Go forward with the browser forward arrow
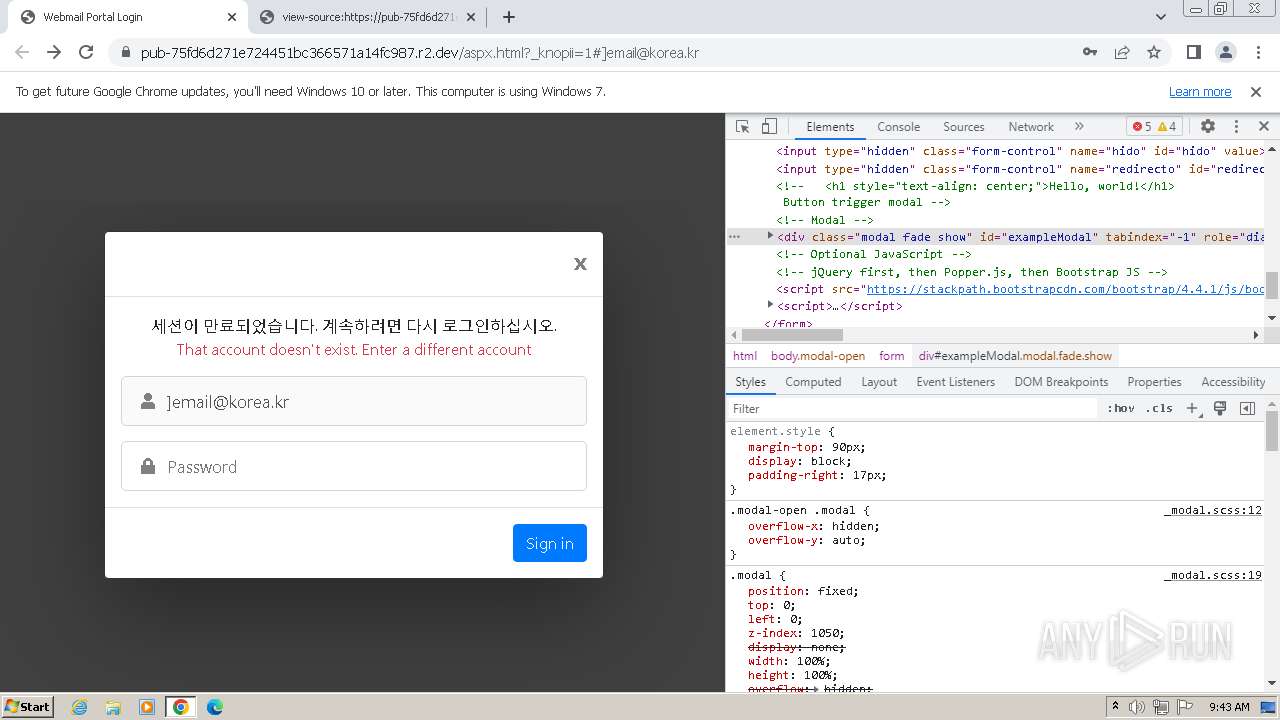 tap(54, 52)
